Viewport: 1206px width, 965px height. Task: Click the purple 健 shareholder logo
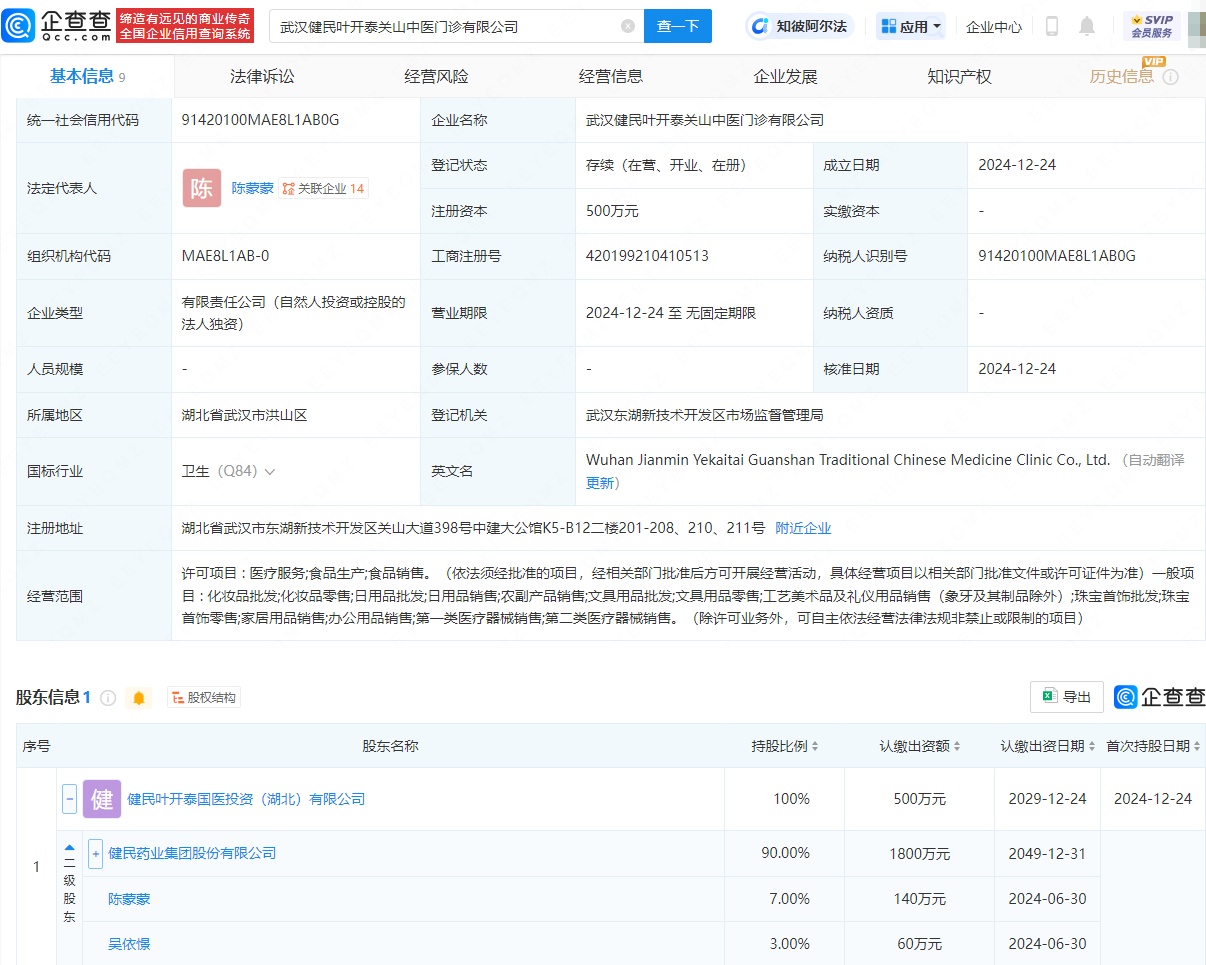tap(102, 799)
